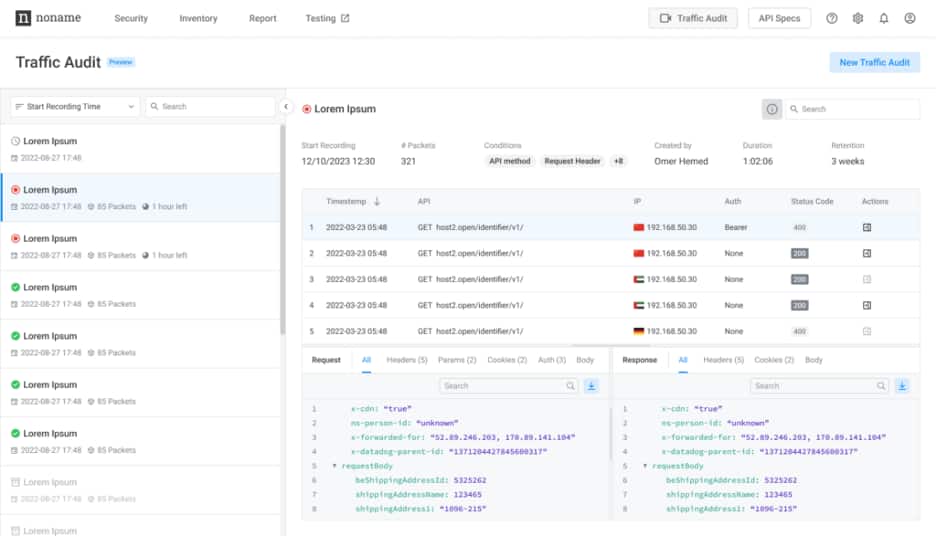Click action icon for row 1
This screenshot has width=936, height=536.
[867, 228]
